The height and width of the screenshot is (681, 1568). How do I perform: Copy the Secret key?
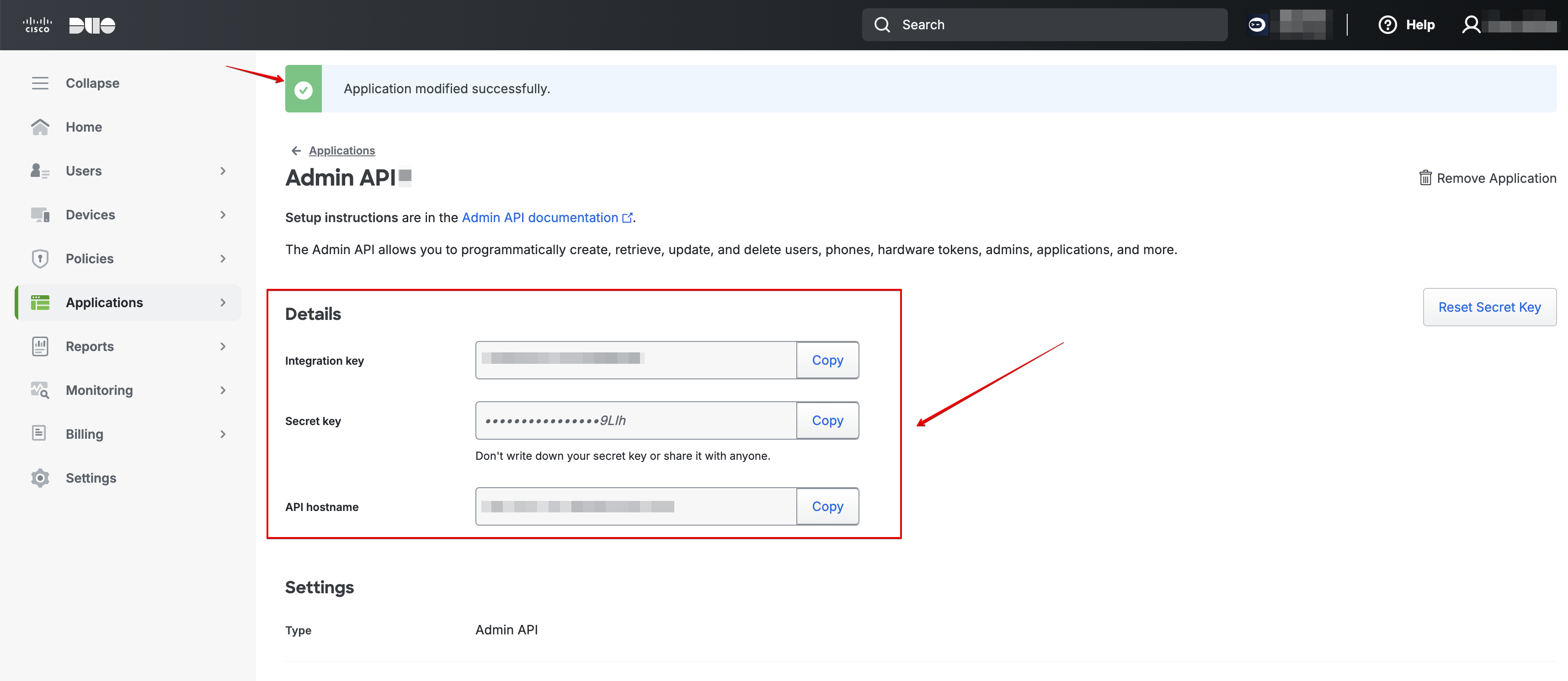point(827,420)
